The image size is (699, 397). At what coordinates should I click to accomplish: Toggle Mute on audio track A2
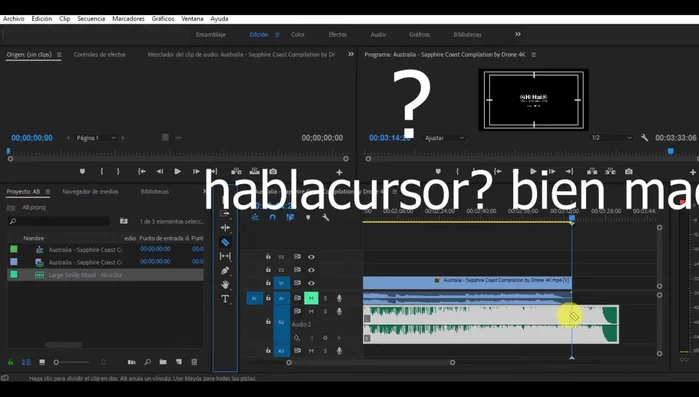click(311, 311)
